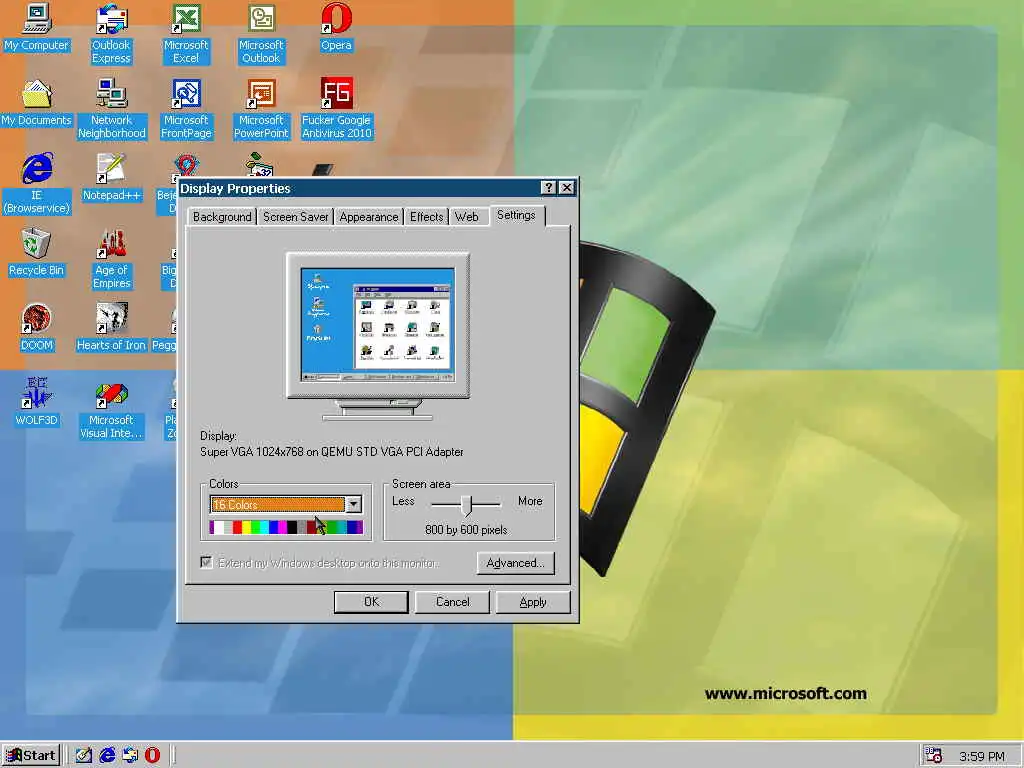
Task: Open the Appearance tab
Action: point(368,217)
